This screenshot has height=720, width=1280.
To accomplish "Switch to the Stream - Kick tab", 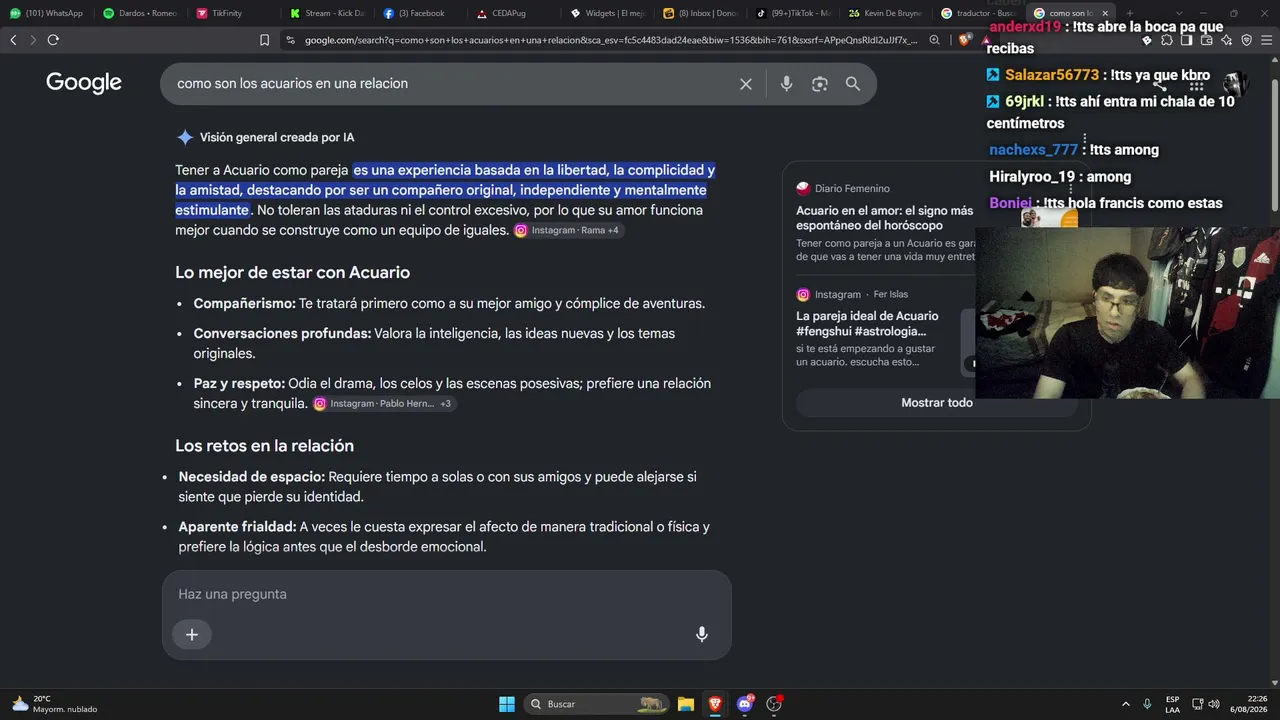I will 326,13.
